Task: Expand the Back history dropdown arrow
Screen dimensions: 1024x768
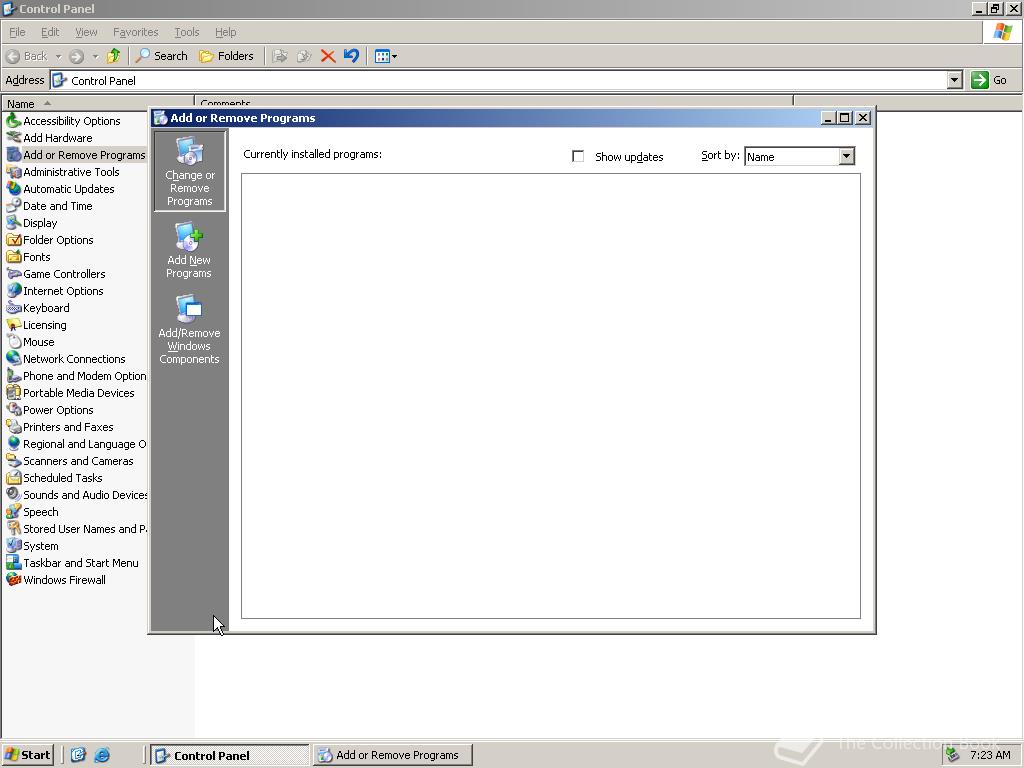Action: coord(58,56)
